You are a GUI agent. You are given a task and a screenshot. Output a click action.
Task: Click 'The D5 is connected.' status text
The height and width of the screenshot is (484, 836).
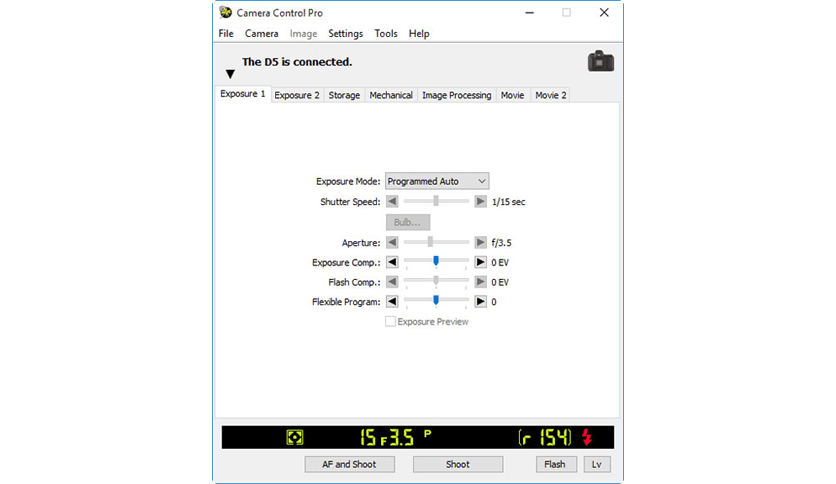tap(297, 62)
